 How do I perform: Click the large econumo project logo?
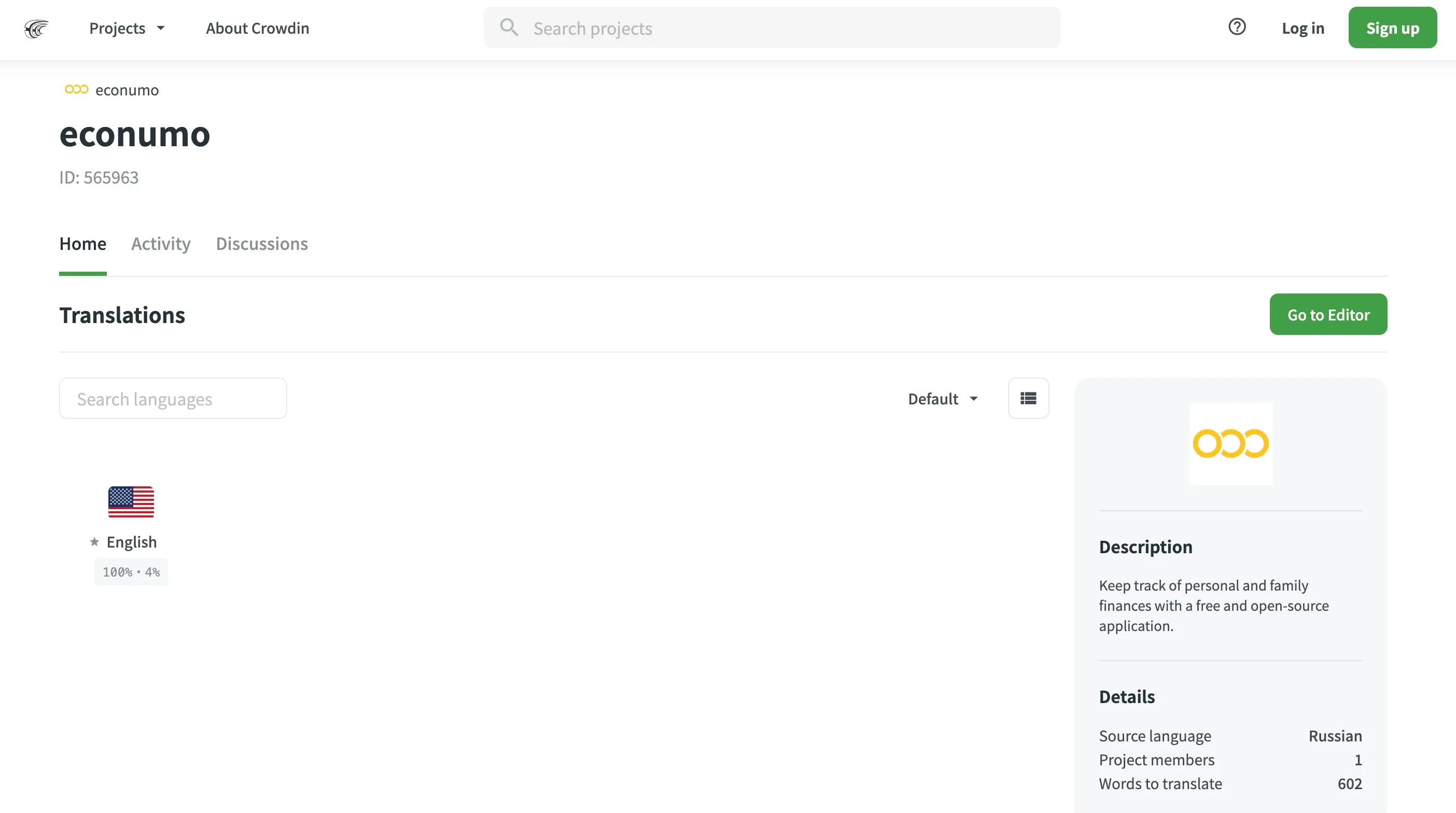point(1230,444)
